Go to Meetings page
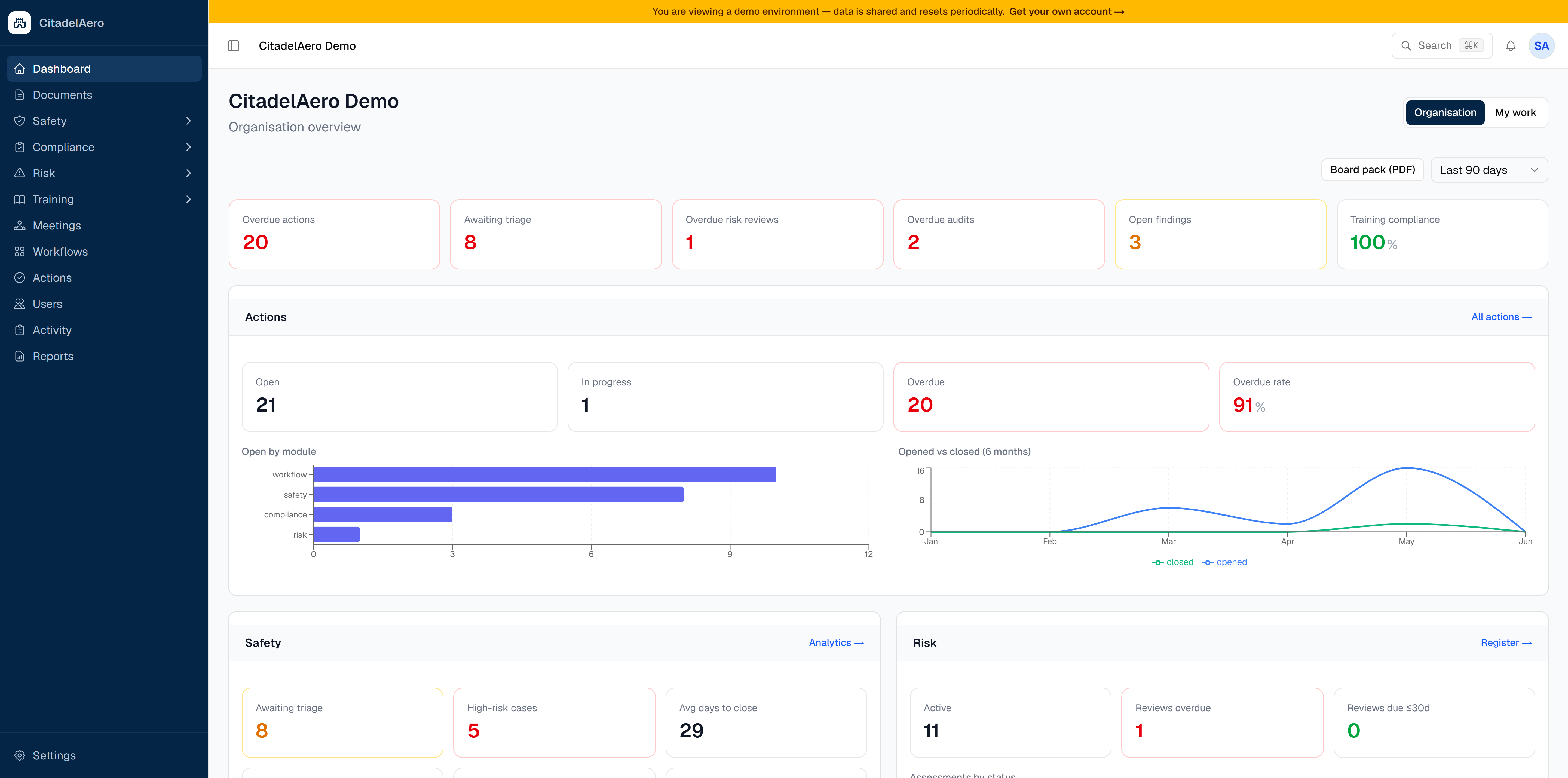This screenshot has height=778, width=1568. coord(104,226)
